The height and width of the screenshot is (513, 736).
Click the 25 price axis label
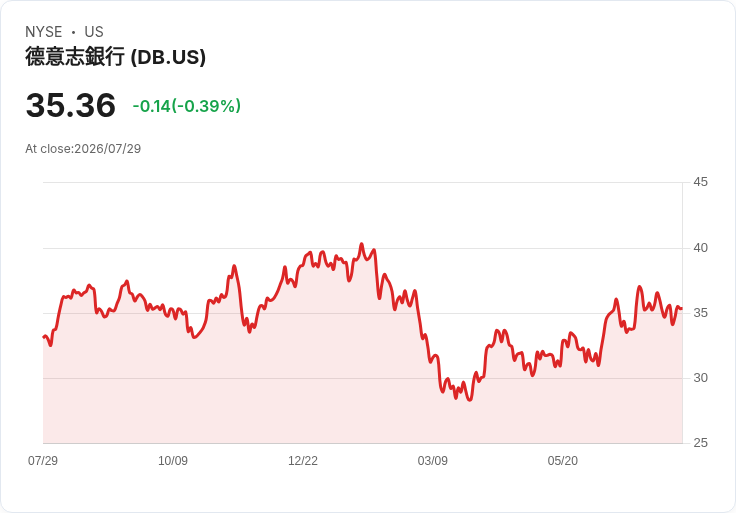[700, 442]
